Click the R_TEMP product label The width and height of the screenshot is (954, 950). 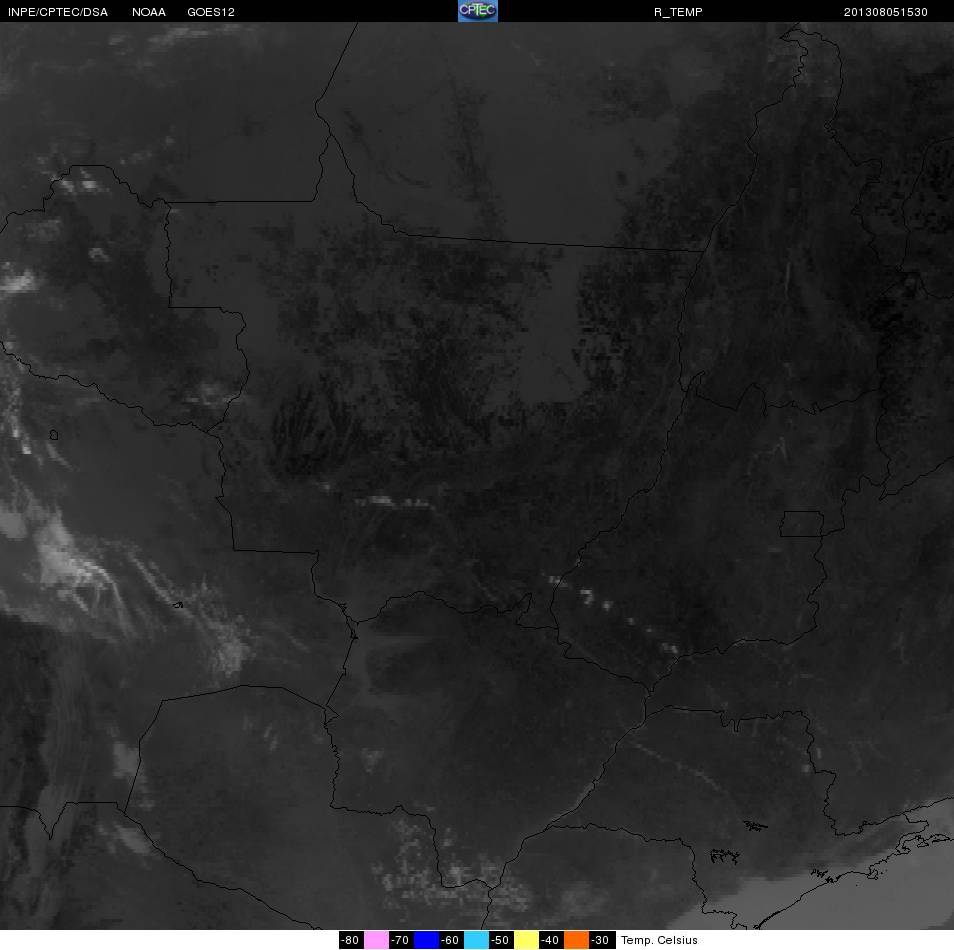[678, 12]
